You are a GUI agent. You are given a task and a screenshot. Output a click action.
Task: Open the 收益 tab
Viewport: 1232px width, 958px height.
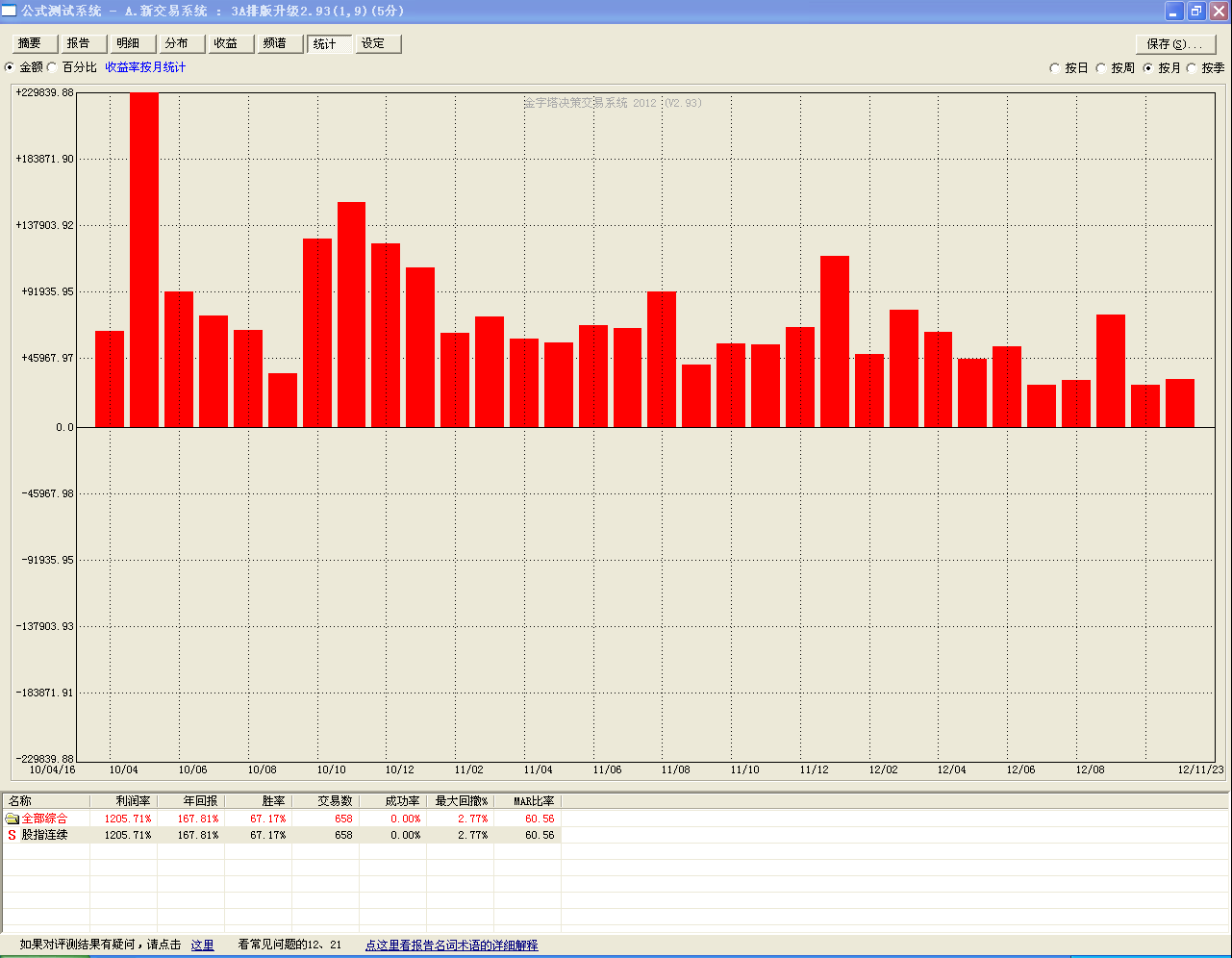tap(231, 43)
